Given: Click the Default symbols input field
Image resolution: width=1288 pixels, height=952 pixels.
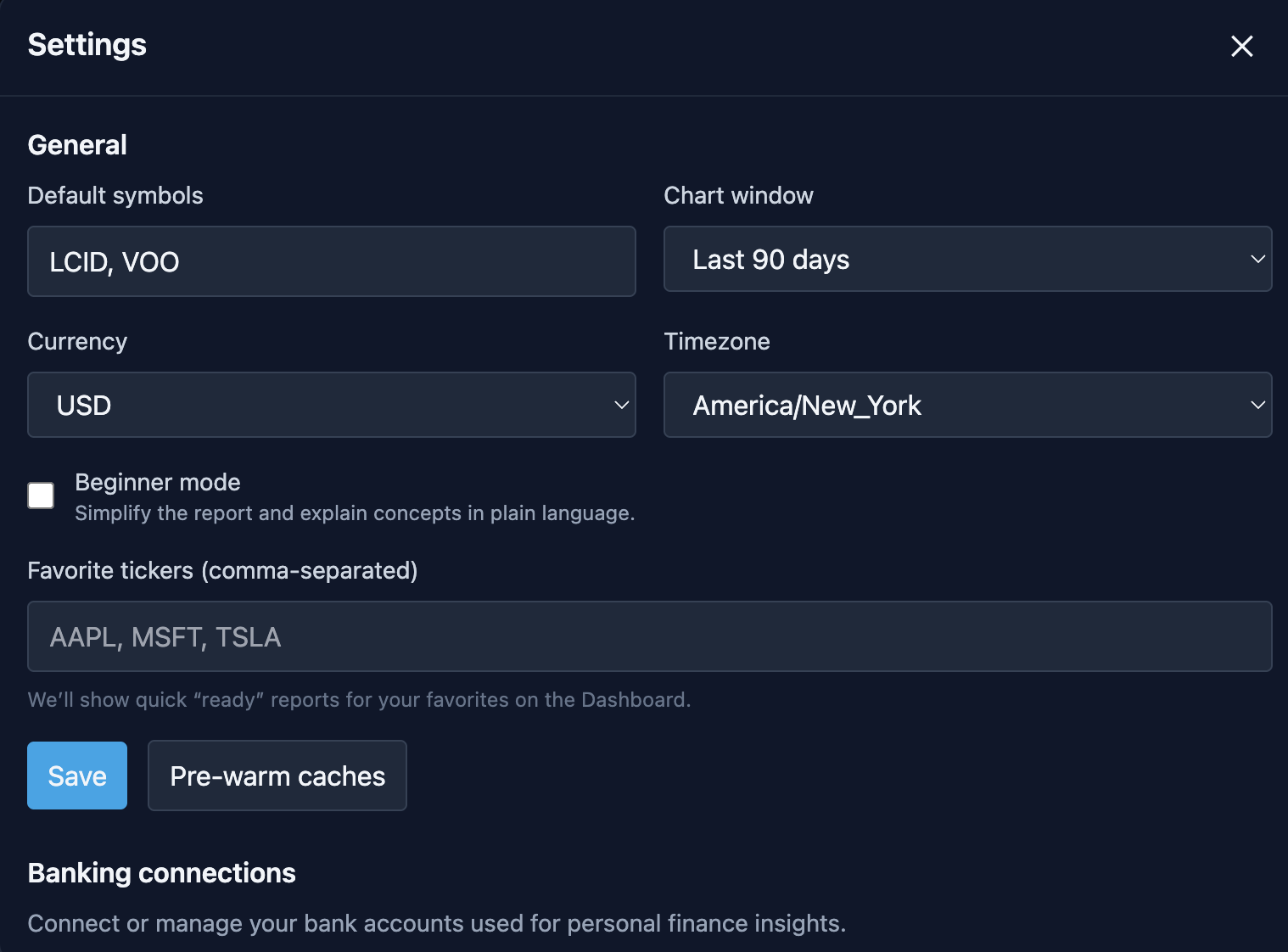Looking at the screenshot, I should (x=331, y=261).
